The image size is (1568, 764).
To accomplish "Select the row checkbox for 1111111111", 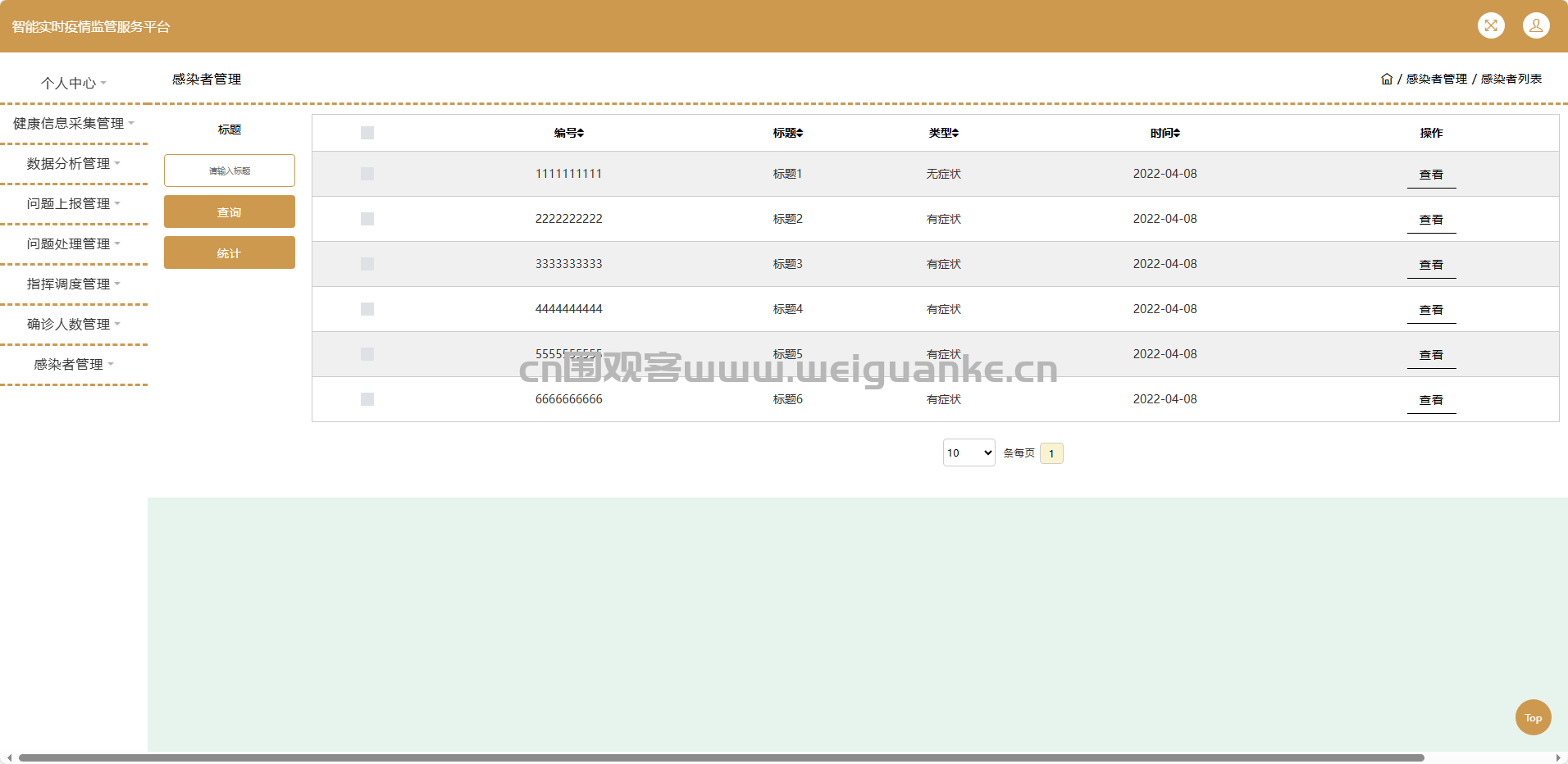I will [x=367, y=174].
